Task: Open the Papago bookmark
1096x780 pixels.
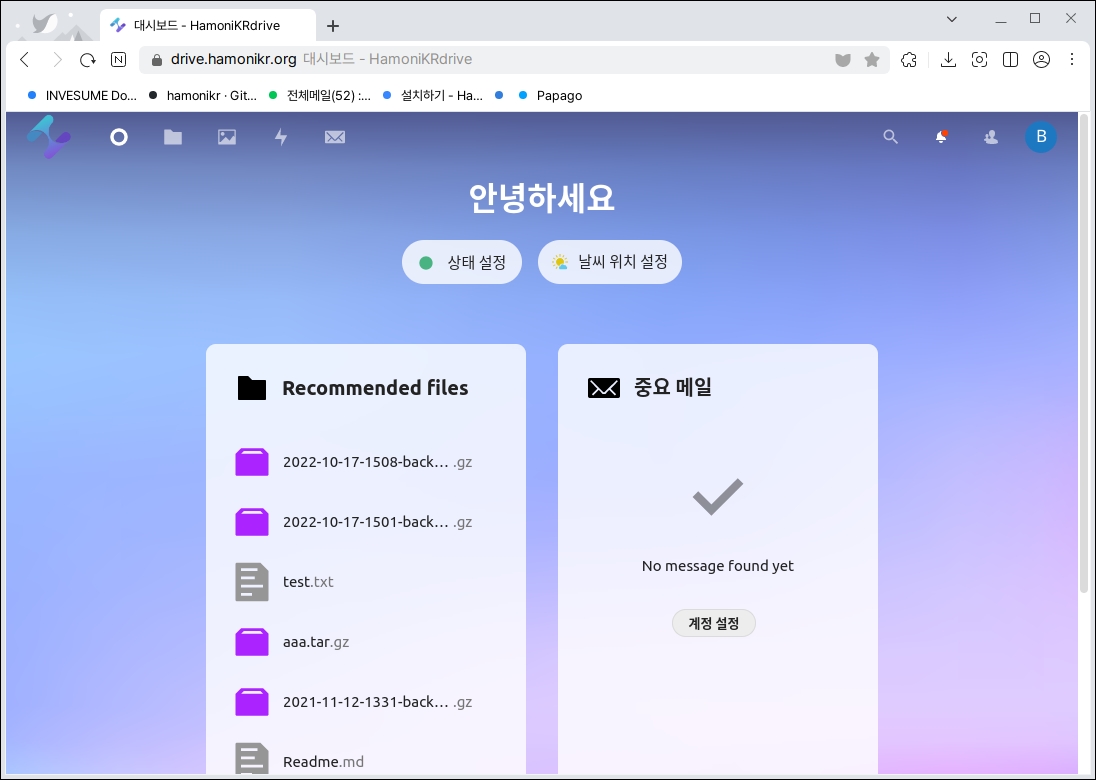Action: (x=558, y=96)
